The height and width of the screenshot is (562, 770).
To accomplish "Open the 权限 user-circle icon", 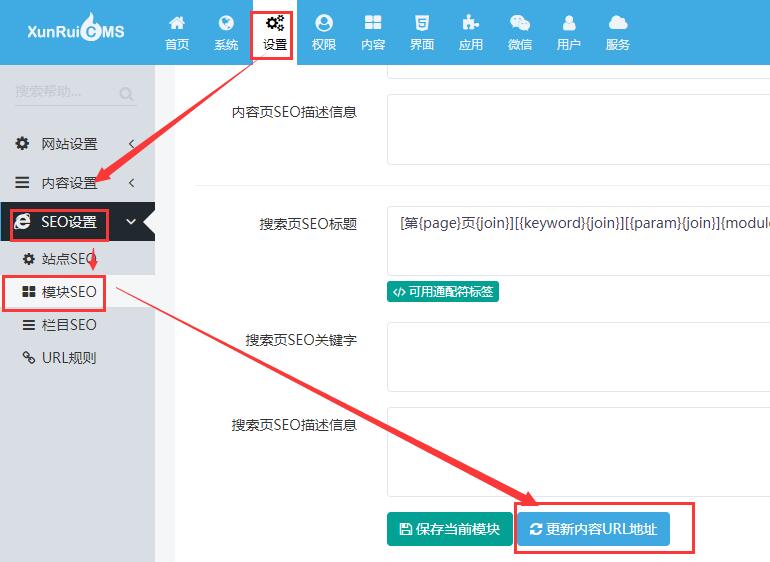I will click(324, 23).
